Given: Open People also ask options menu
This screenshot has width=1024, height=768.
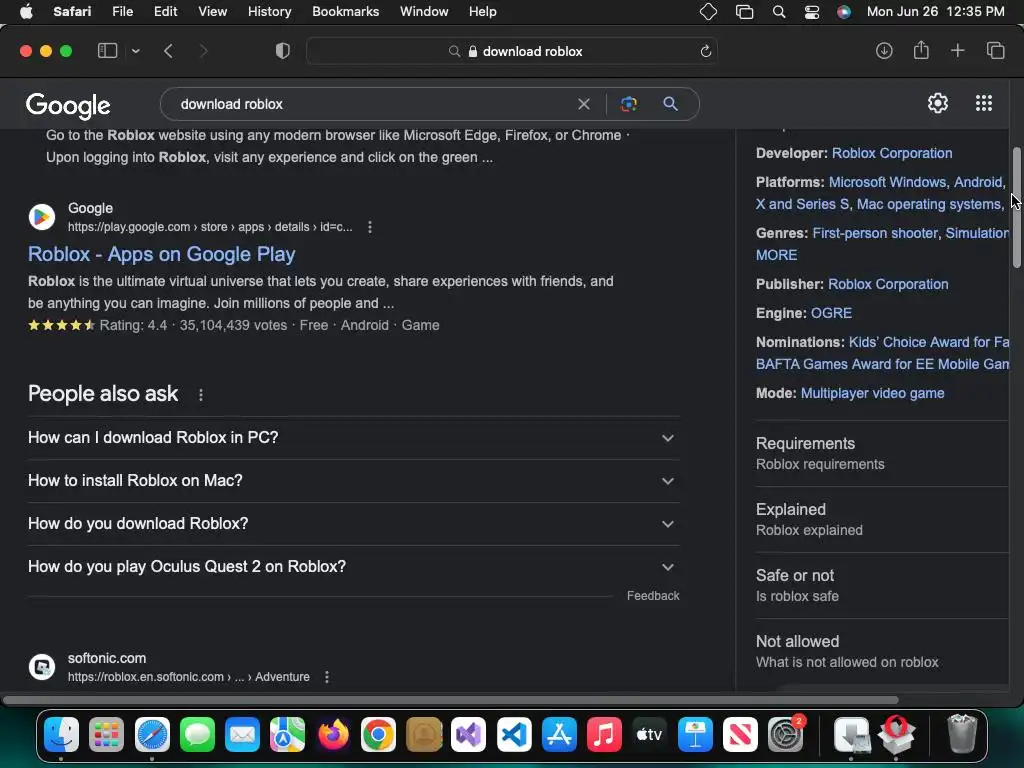Looking at the screenshot, I should (200, 394).
